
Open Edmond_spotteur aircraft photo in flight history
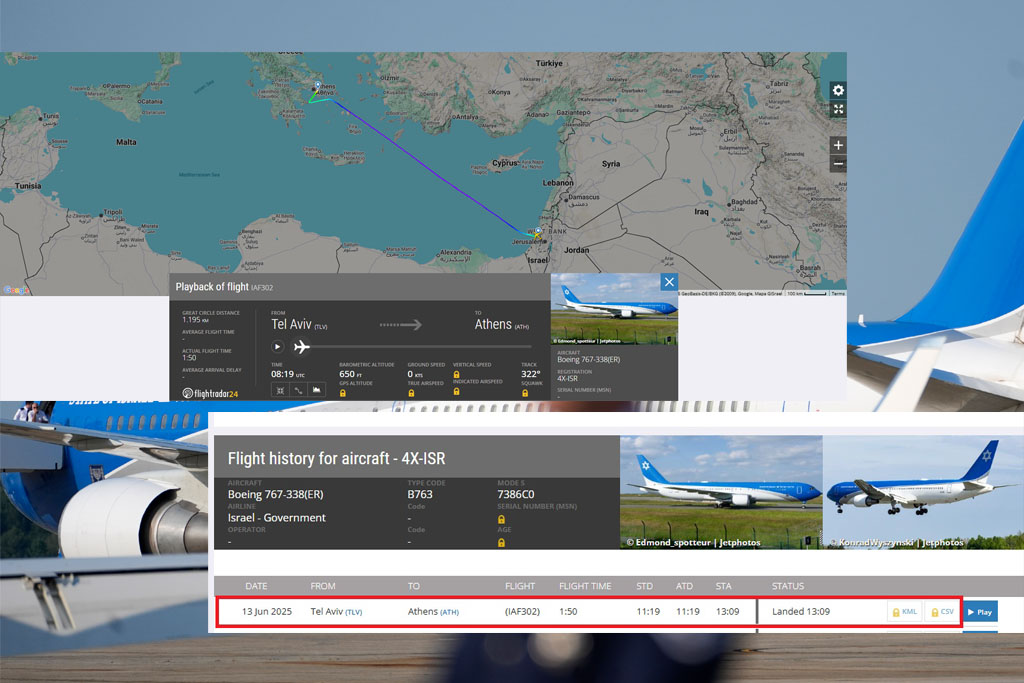point(721,492)
